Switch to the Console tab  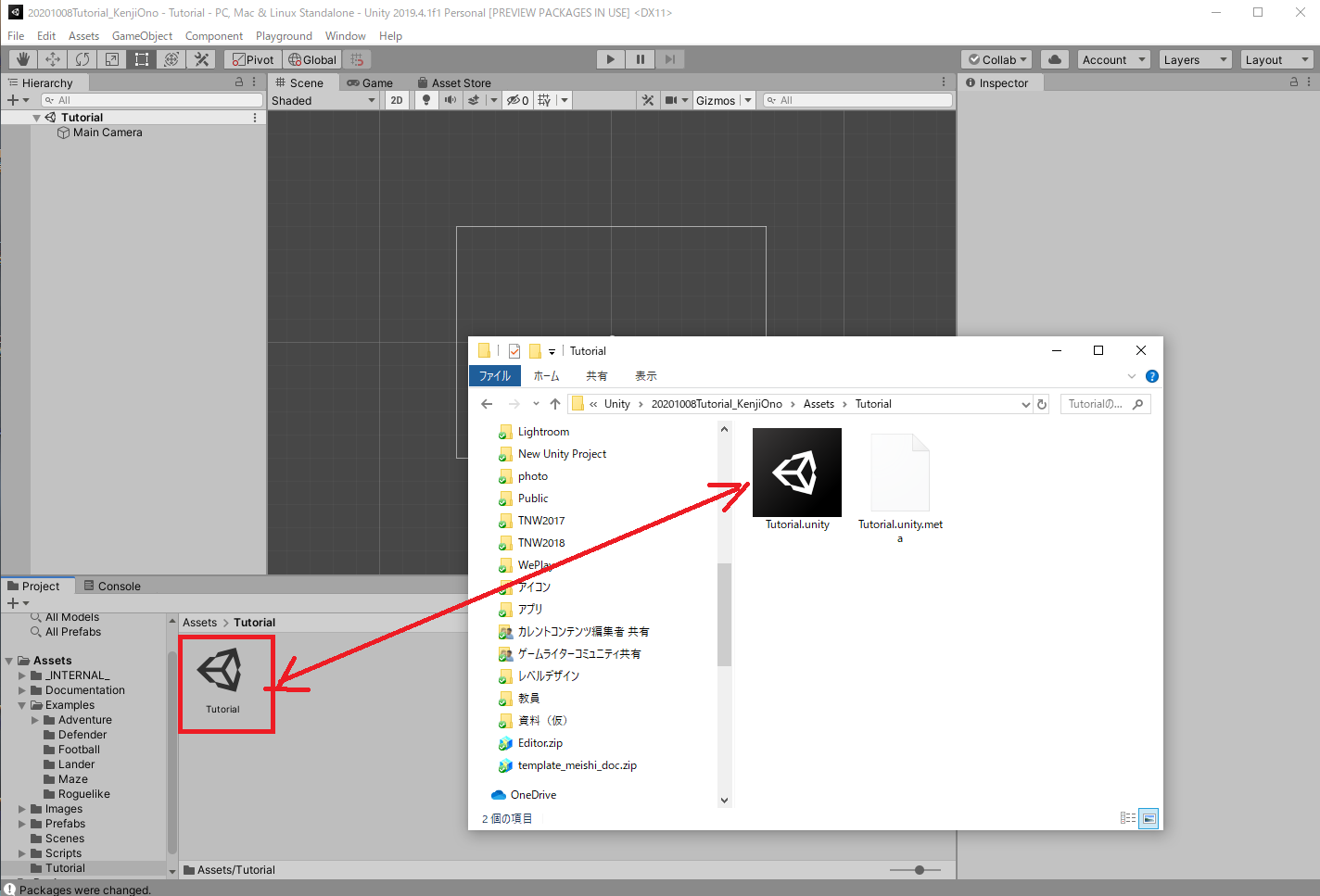pos(112,586)
